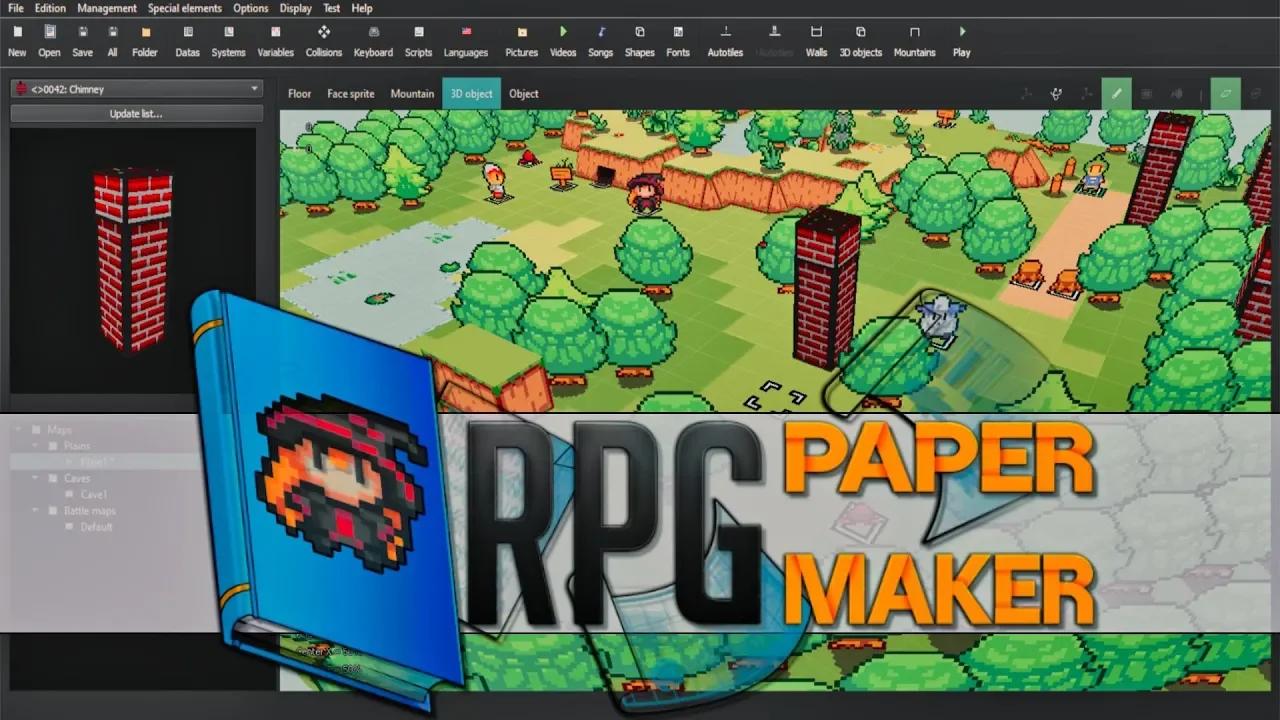Viewport: 1280px width, 720px height.
Task: Collapse the Plains folder expander
Action: pos(37,446)
